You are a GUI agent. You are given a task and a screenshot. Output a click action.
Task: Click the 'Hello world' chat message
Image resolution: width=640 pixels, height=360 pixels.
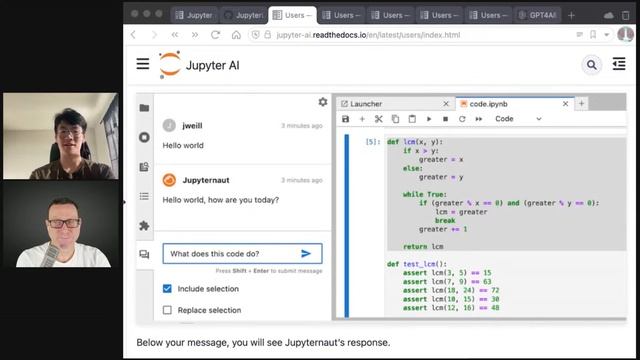[x=183, y=145]
